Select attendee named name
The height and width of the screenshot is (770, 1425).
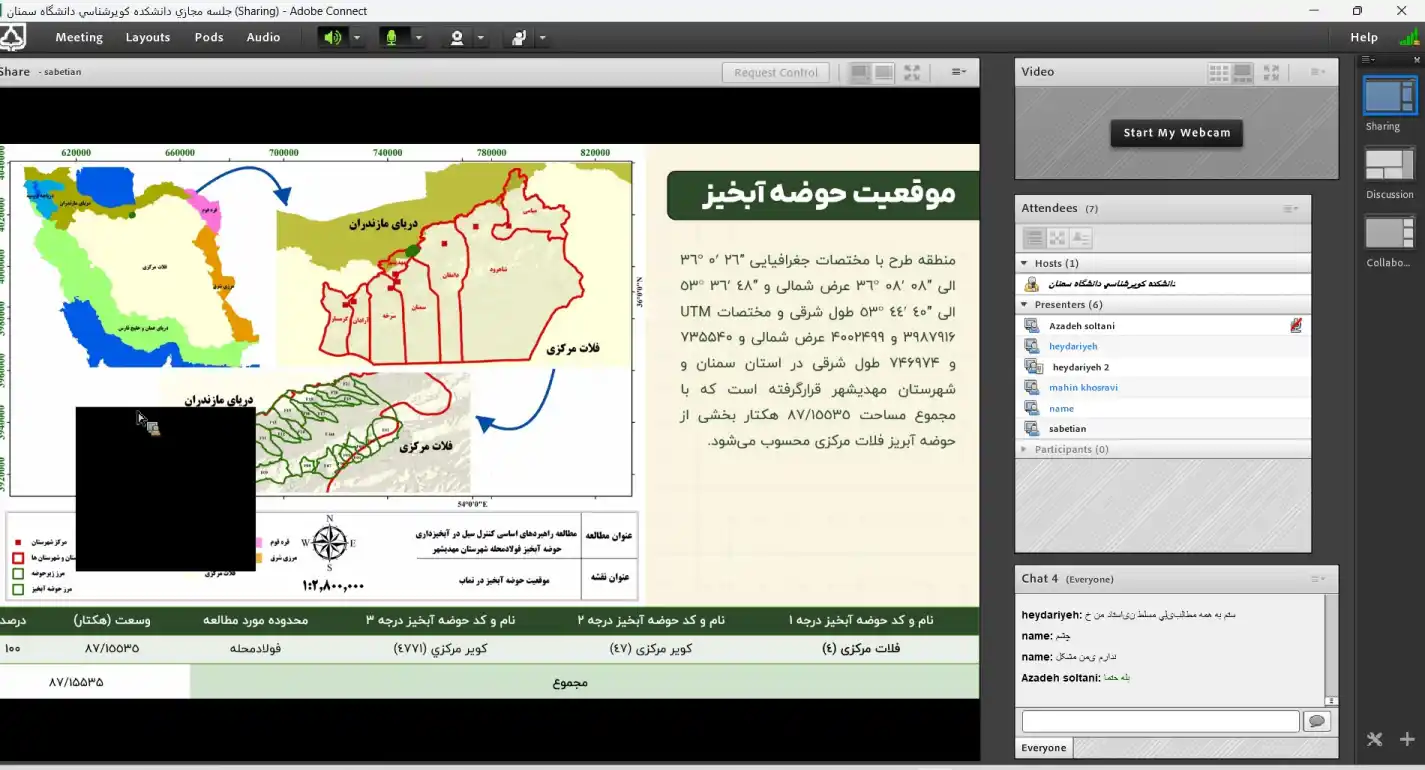pyautogui.click(x=1163, y=408)
